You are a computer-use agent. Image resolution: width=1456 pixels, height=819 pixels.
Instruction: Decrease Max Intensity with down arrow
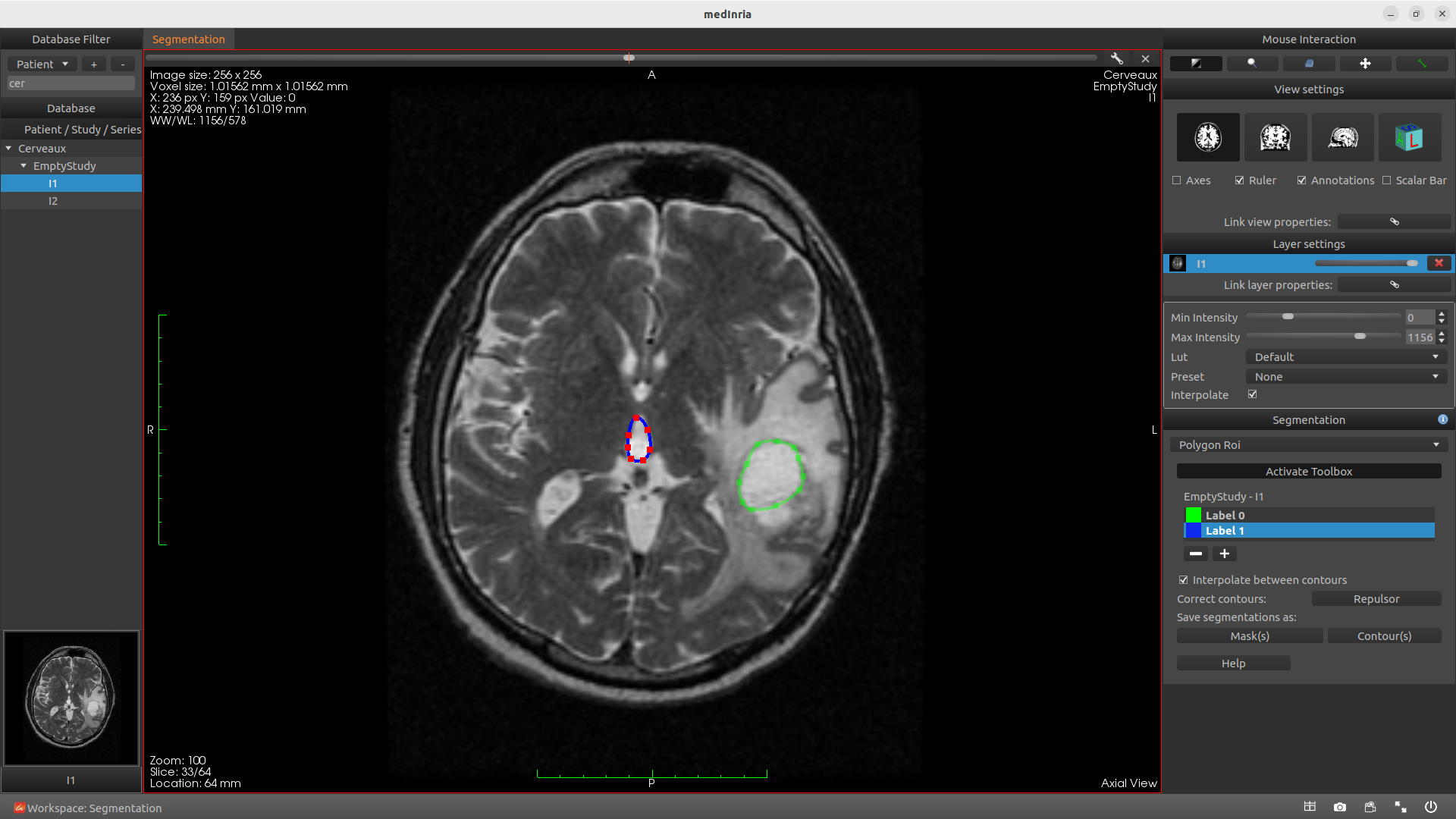[x=1442, y=341]
